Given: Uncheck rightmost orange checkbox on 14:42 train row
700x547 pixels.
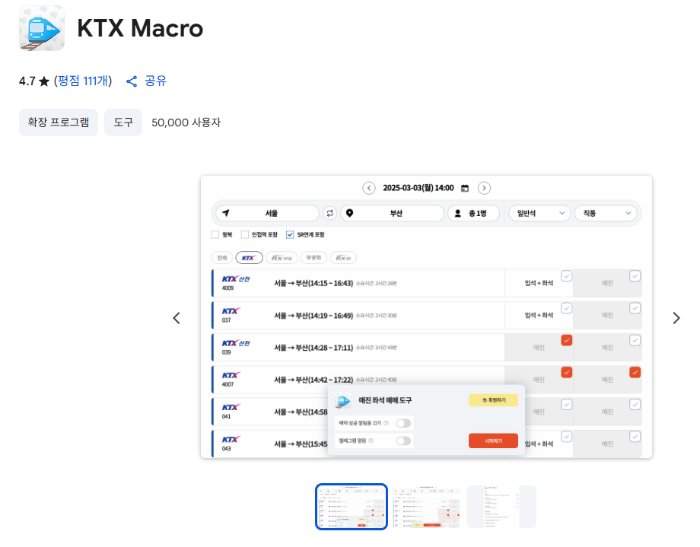Looking at the screenshot, I should [x=635, y=372].
